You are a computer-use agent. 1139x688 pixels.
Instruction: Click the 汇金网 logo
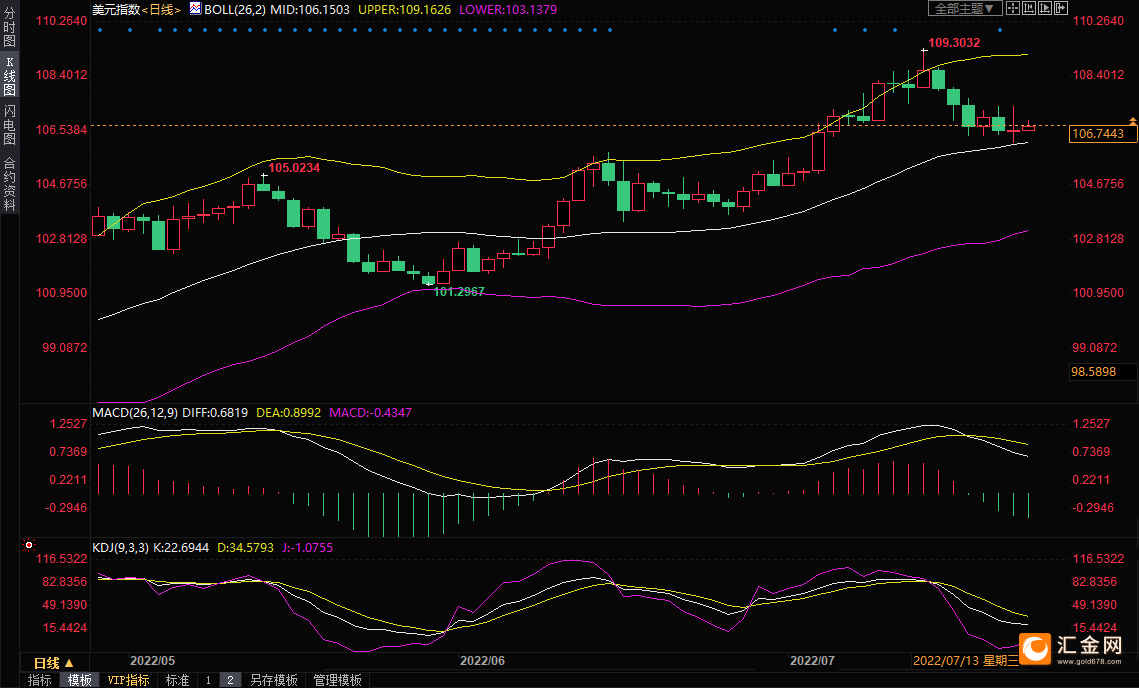(x=1071, y=648)
